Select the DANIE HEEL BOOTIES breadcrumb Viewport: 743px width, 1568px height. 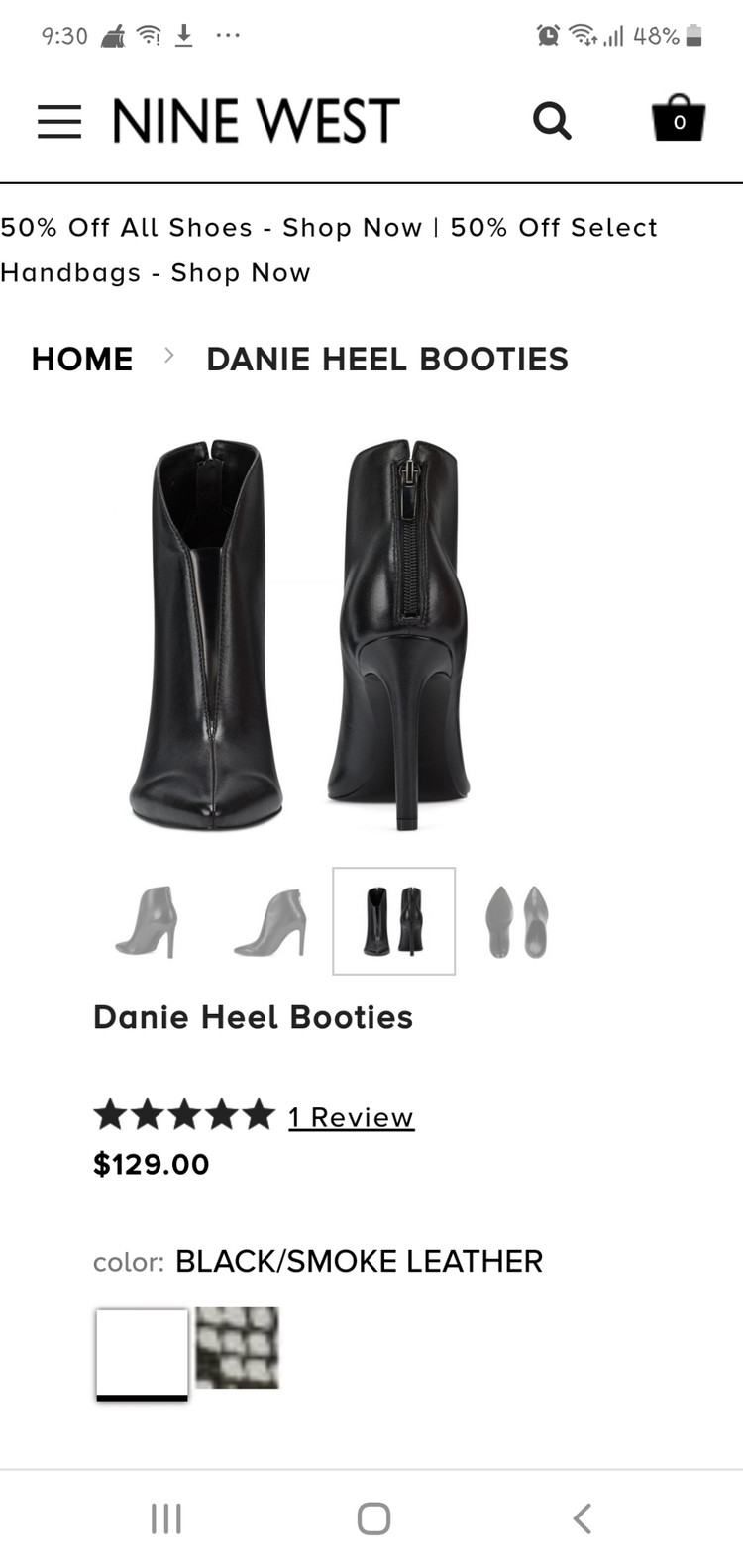(387, 359)
